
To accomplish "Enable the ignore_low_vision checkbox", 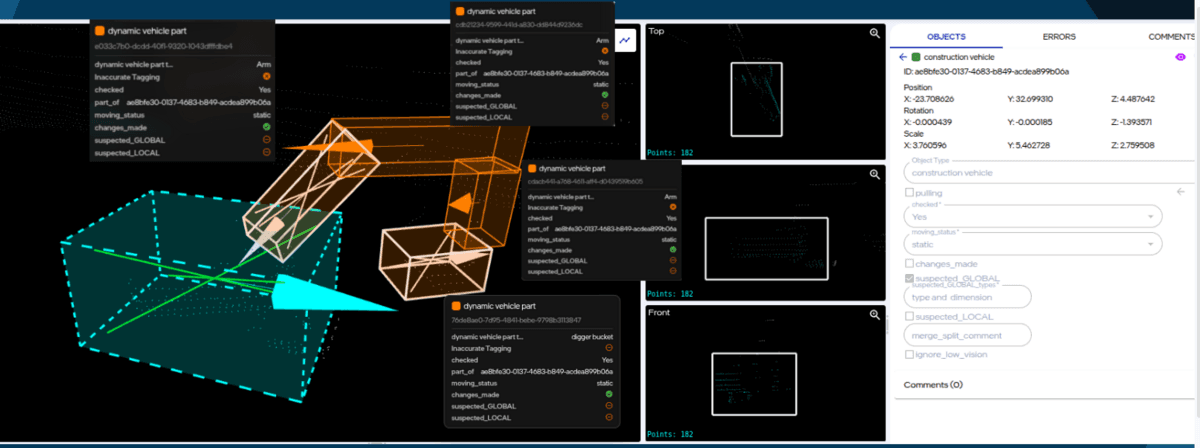I will tap(908, 354).
